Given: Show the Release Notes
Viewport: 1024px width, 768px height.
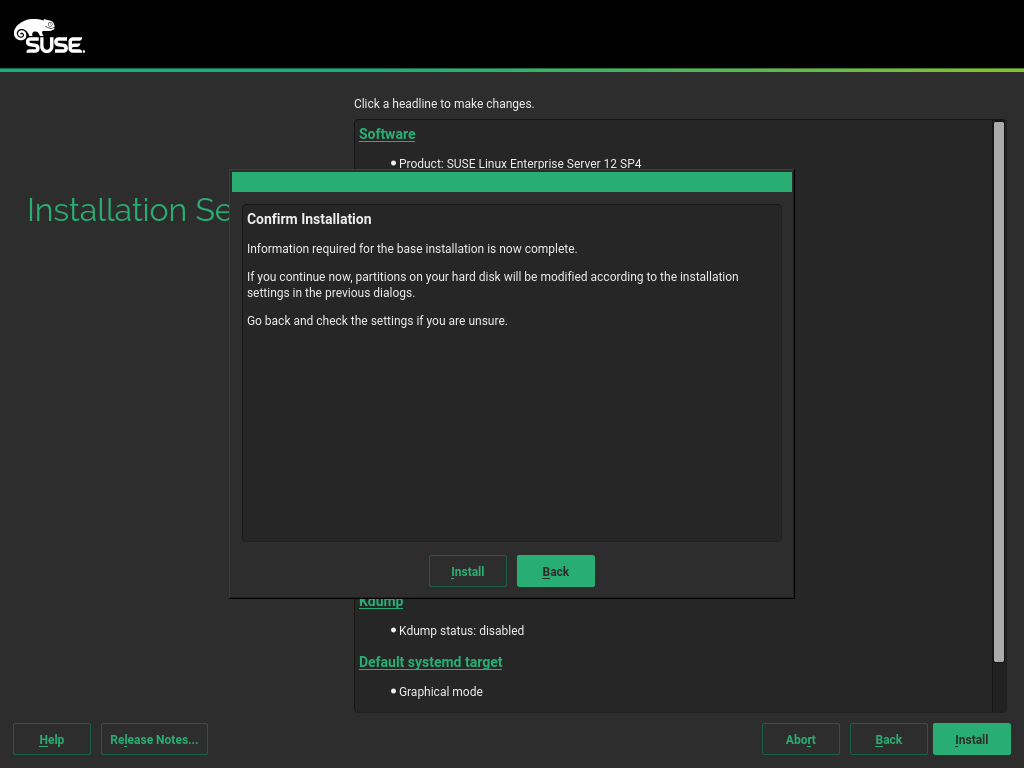Looking at the screenshot, I should [x=154, y=739].
